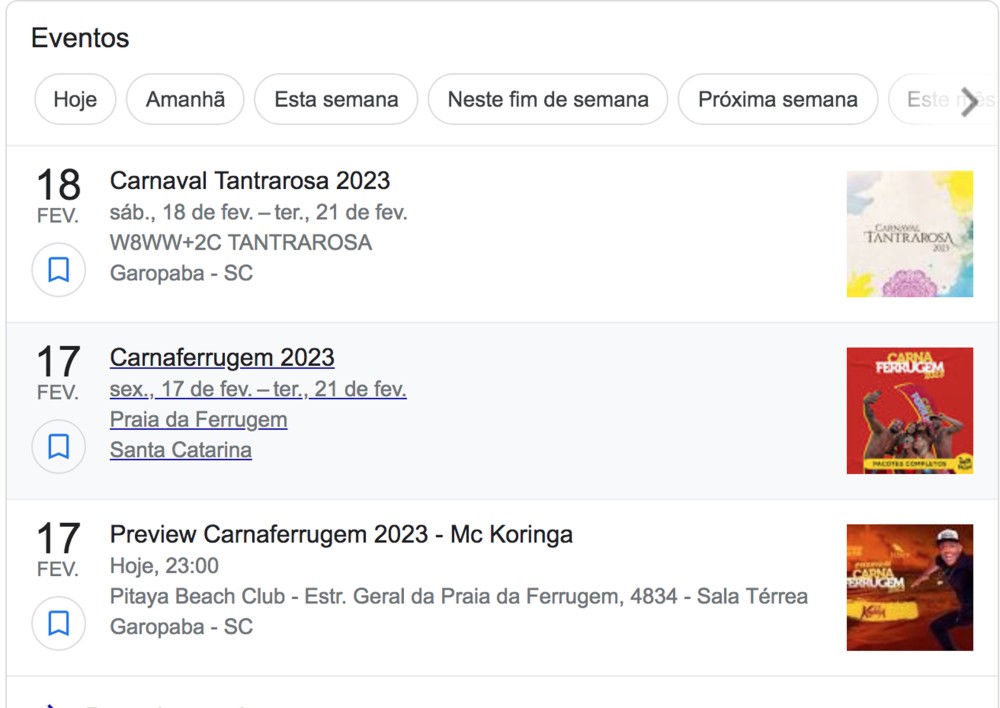Open the red Carnaferrugem poster thumbnail

point(909,411)
